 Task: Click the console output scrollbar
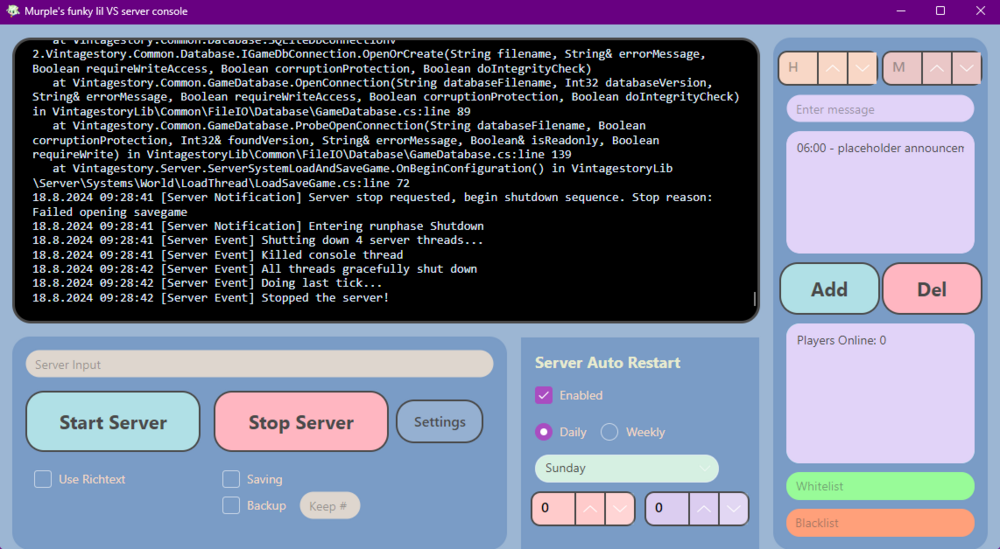(x=754, y=298)
